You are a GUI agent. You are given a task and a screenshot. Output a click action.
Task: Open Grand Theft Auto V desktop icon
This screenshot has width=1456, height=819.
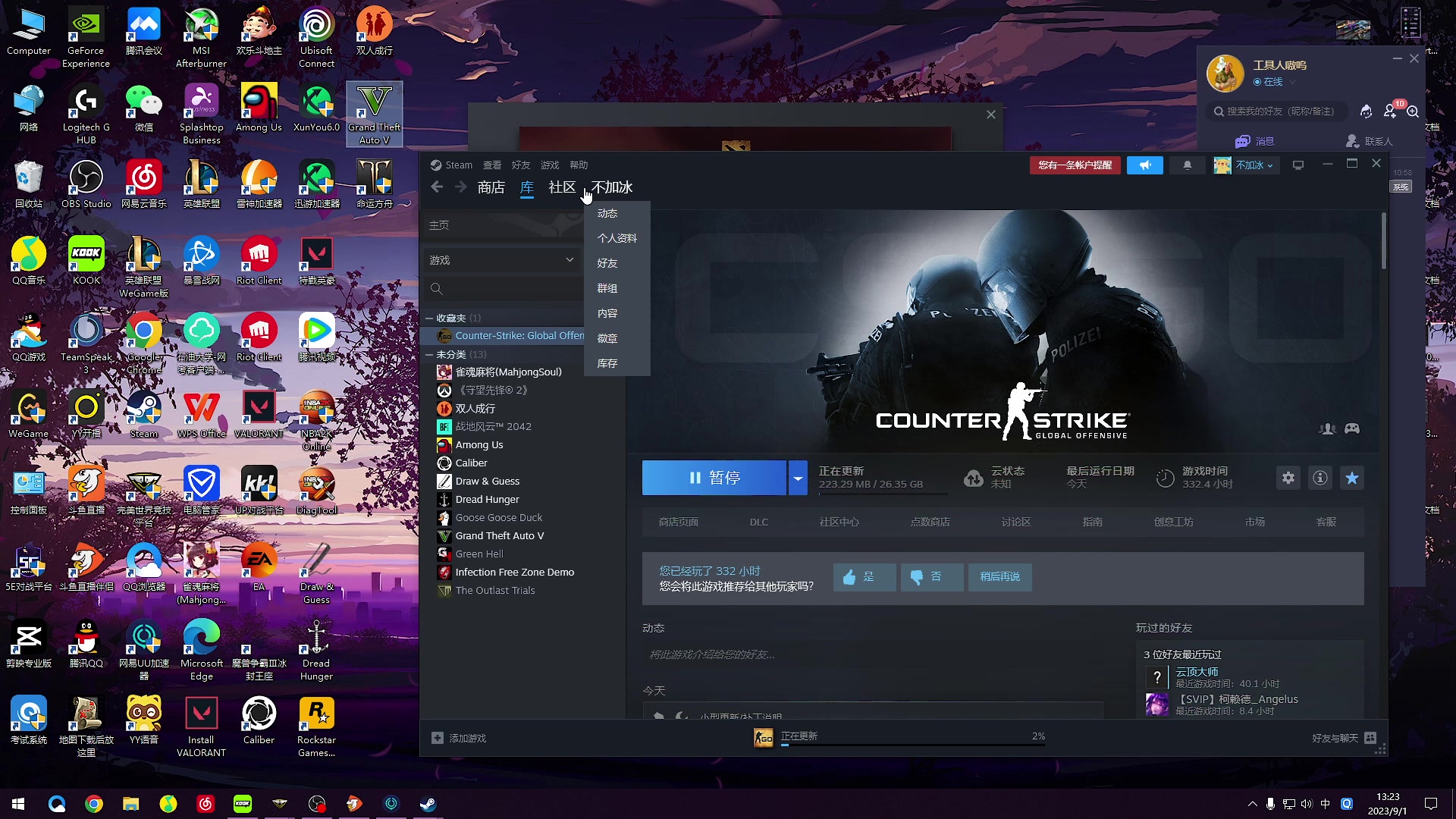375,114
